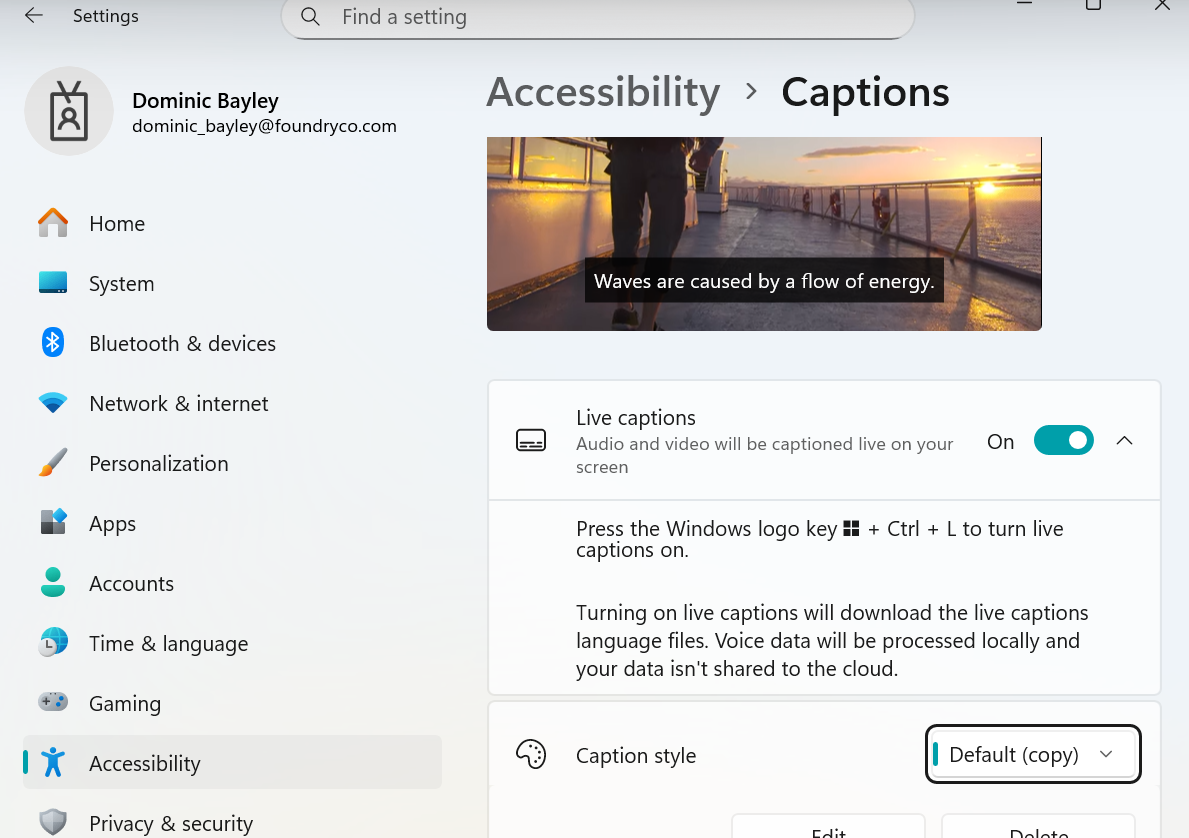Image resolution: width=1189 pixels, height=838 pixels.
Task: Open Privacy & security settings
Action: coord(170,822)
